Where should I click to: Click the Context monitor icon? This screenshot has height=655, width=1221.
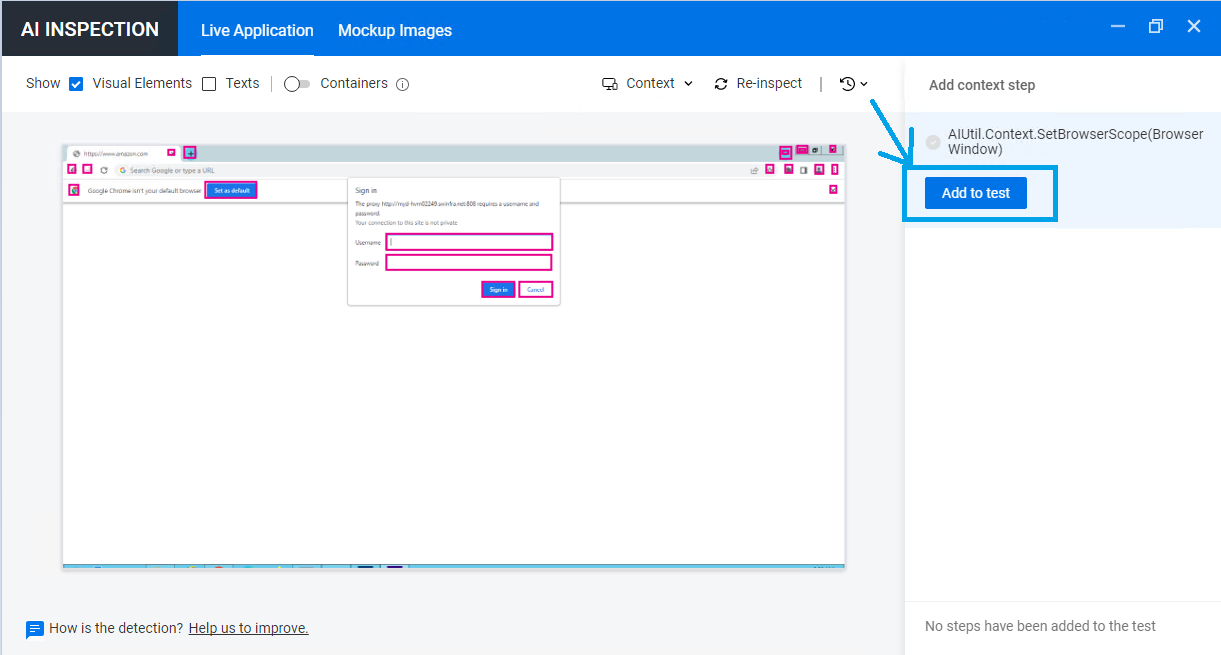(x=609, y=84)
